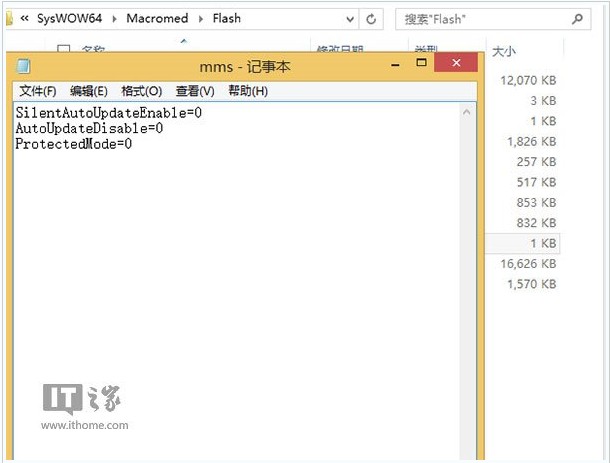This screenshot has height=463, width=610.
Task: Click the Notepad icon in title bar
Action: coord(23,66)
